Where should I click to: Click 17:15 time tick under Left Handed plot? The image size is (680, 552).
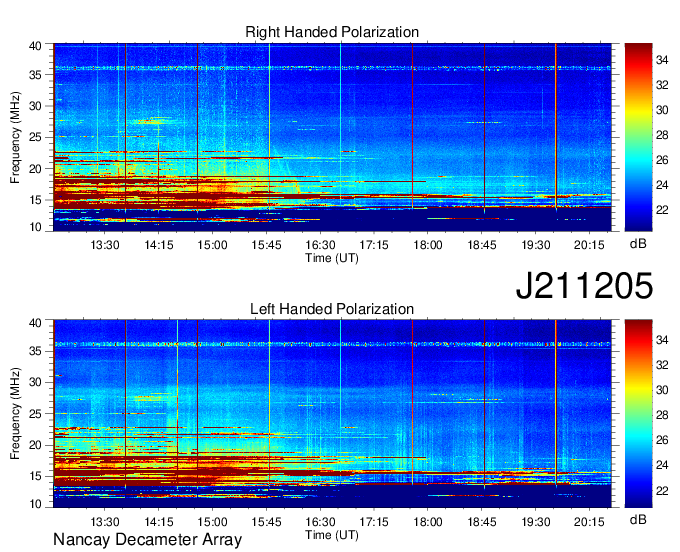tap(374, 522)
